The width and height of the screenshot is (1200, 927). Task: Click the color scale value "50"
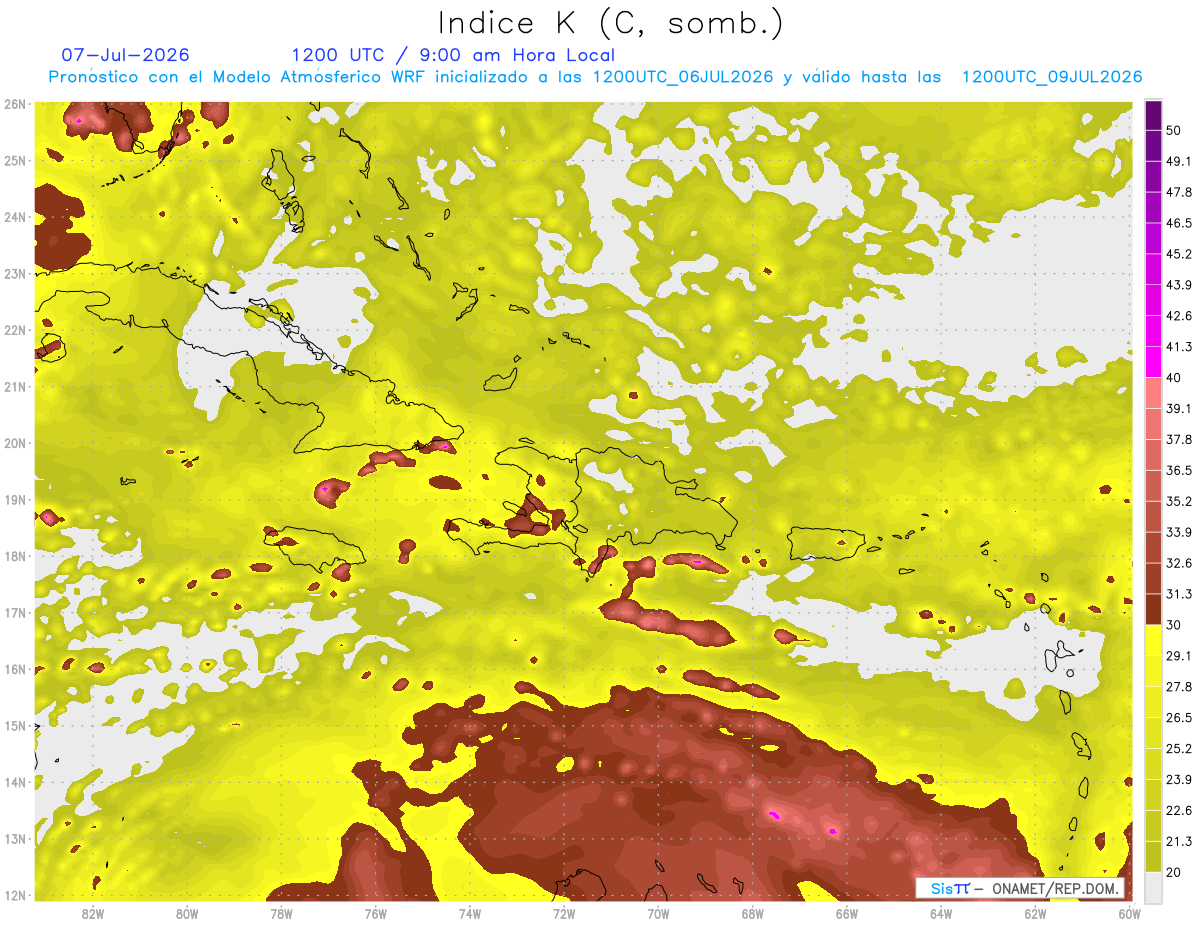[x=1175, y=130]
